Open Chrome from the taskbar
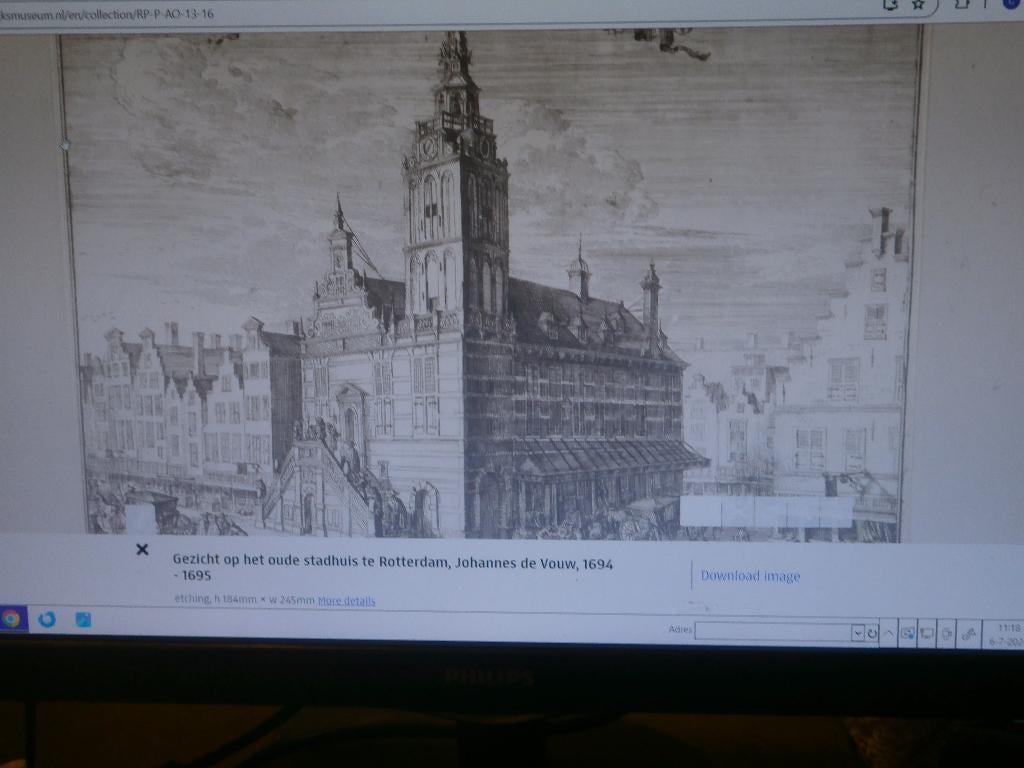1024x768 pixels. [10, 618]
